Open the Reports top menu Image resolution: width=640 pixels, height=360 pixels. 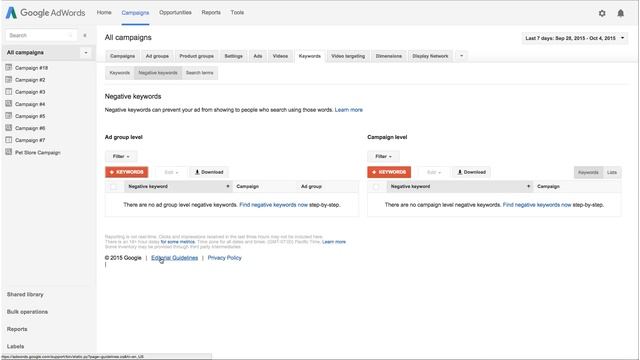[211, 13]
